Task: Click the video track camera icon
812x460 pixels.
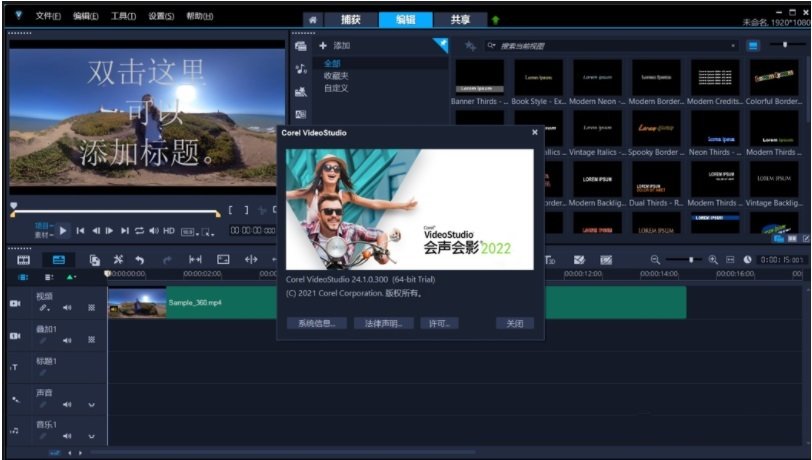Action: click(x=16, y=303)
